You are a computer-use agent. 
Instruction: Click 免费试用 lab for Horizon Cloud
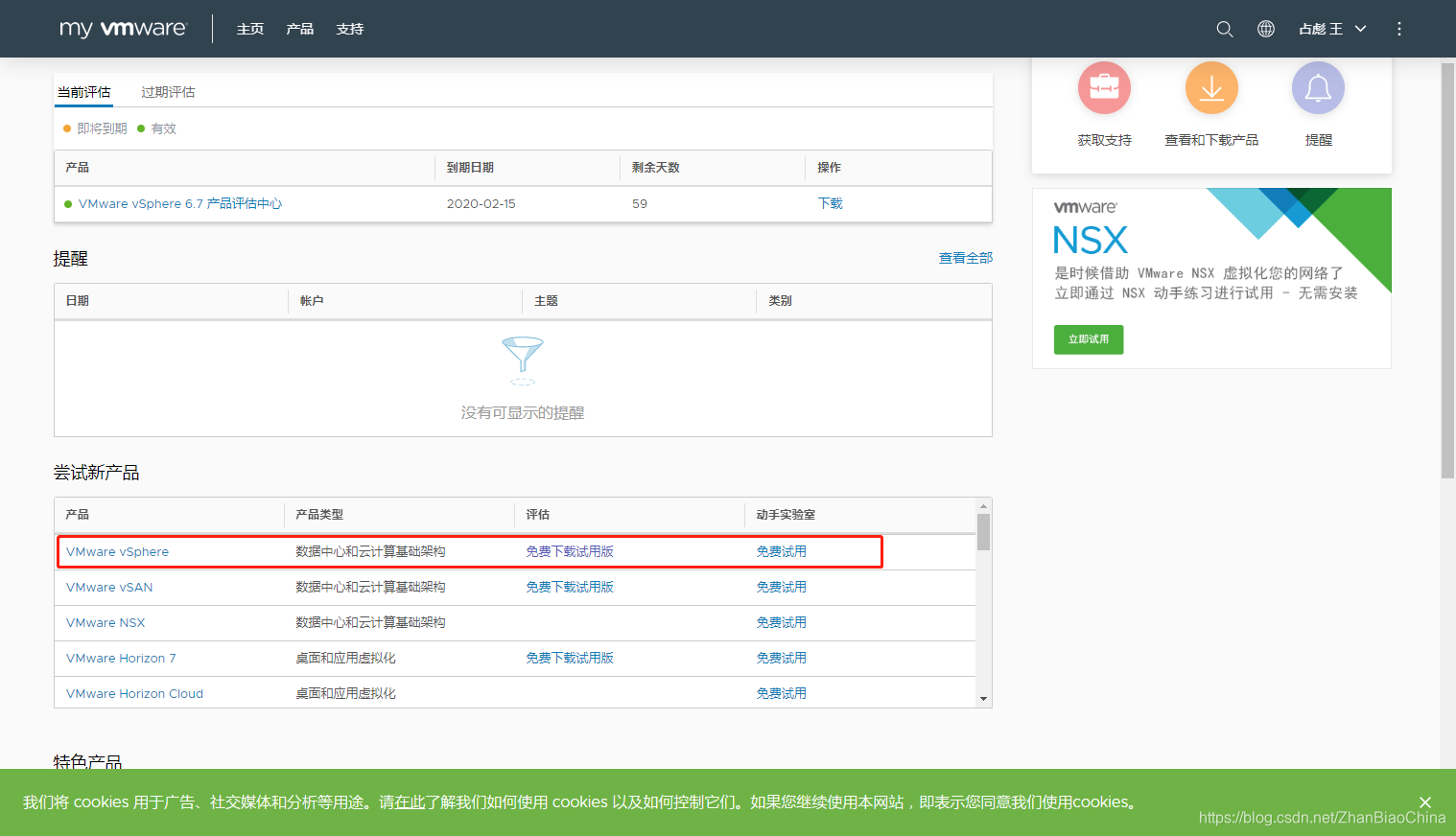point(781,693)
